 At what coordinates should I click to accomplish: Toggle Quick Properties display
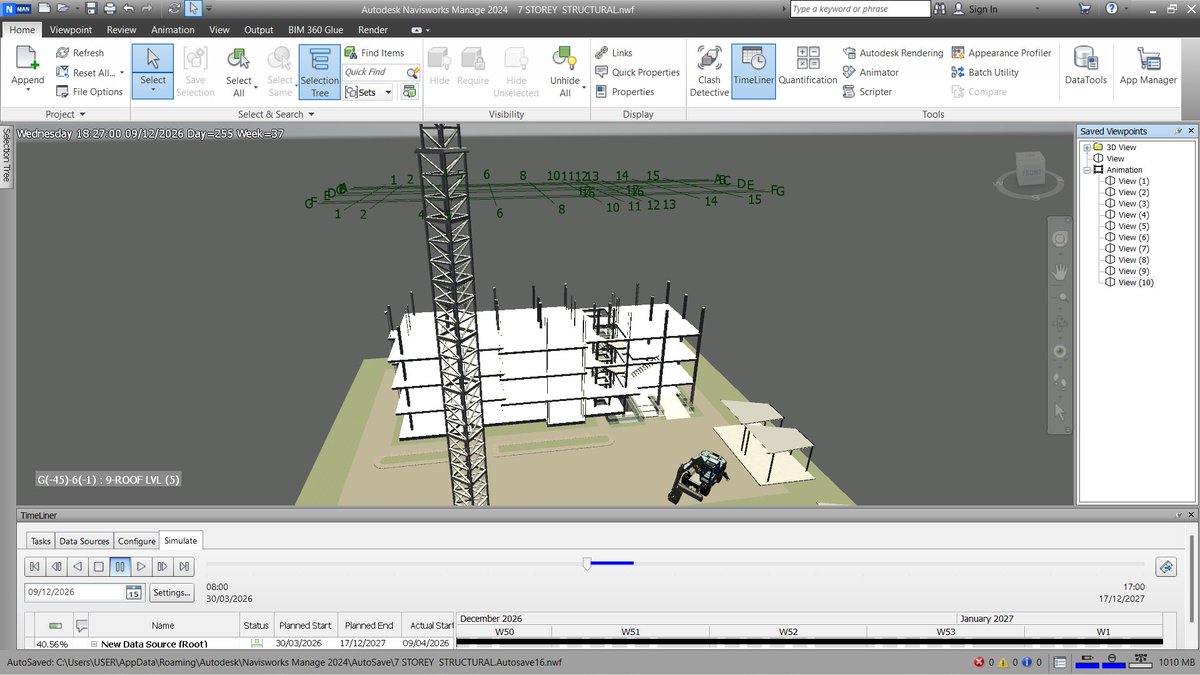[637, 72]
